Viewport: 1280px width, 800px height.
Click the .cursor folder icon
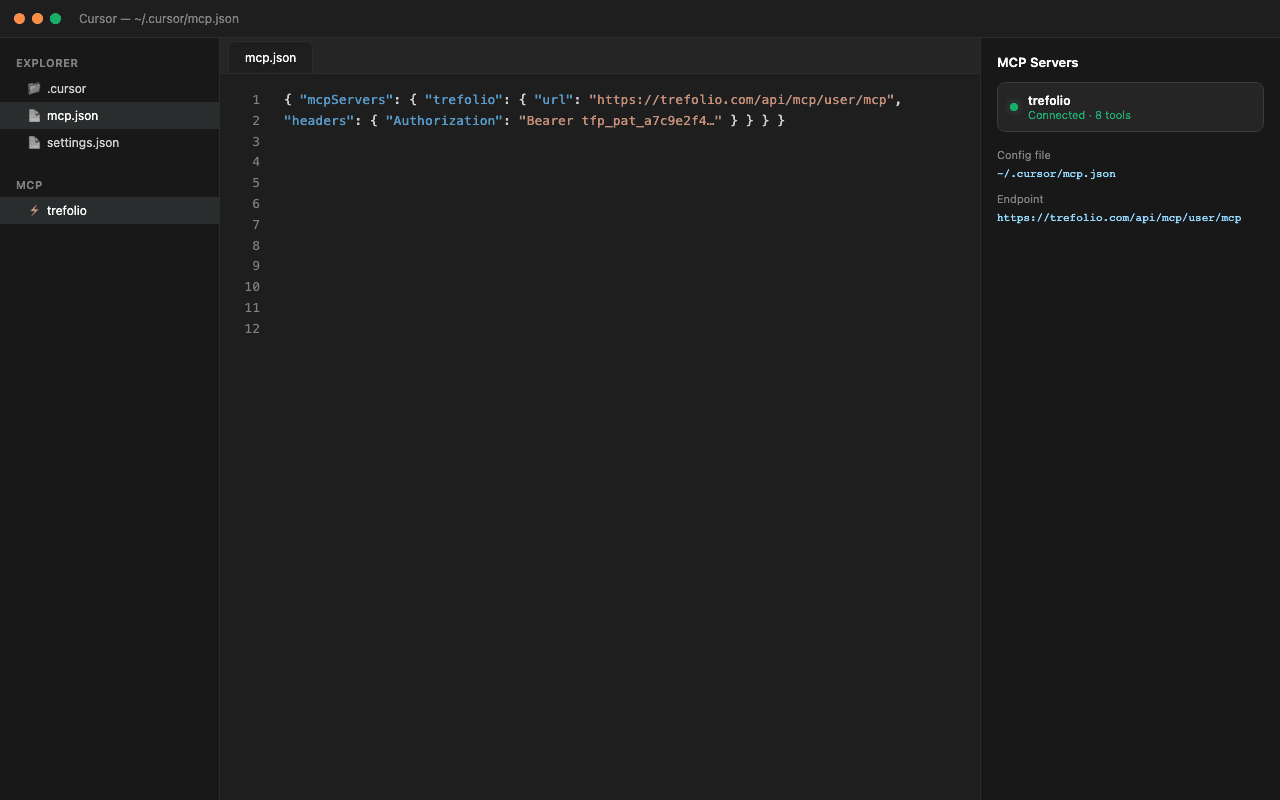click(x=34, y=89)
